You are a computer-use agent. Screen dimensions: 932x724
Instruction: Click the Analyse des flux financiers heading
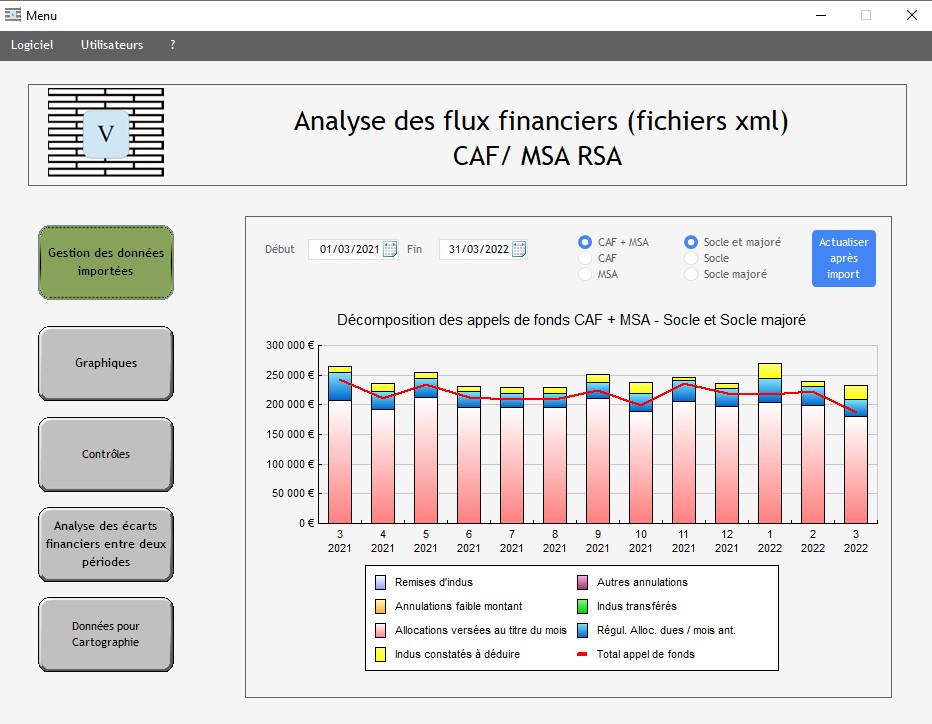(541, 121)
